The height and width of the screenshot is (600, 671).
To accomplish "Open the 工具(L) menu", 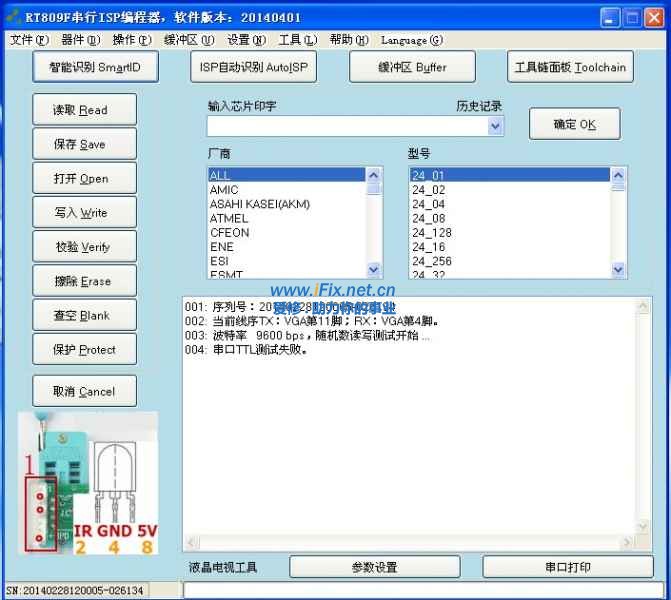I will click(x=298, y=40).
